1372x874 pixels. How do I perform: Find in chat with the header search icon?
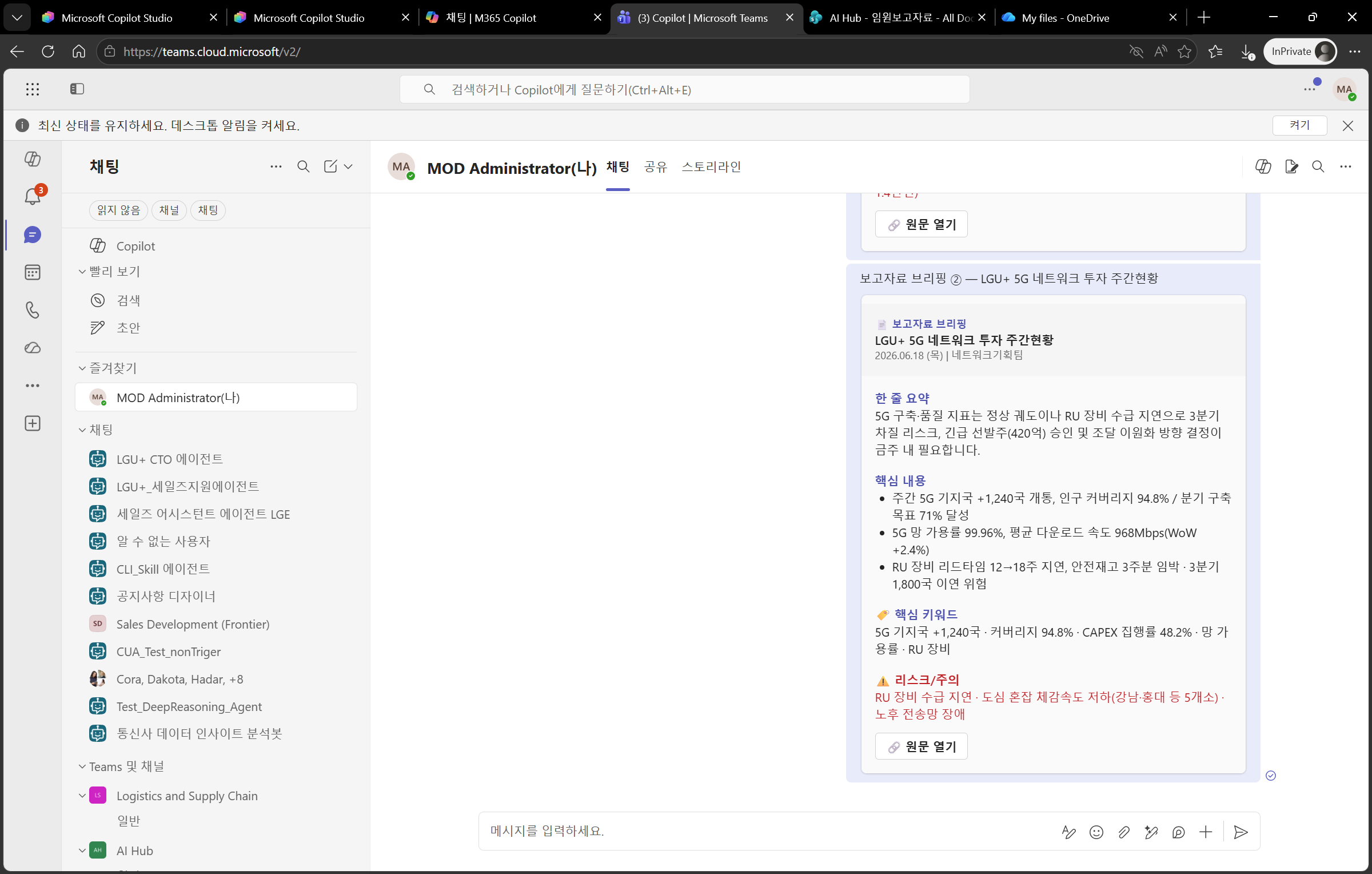pos(1318,166)
